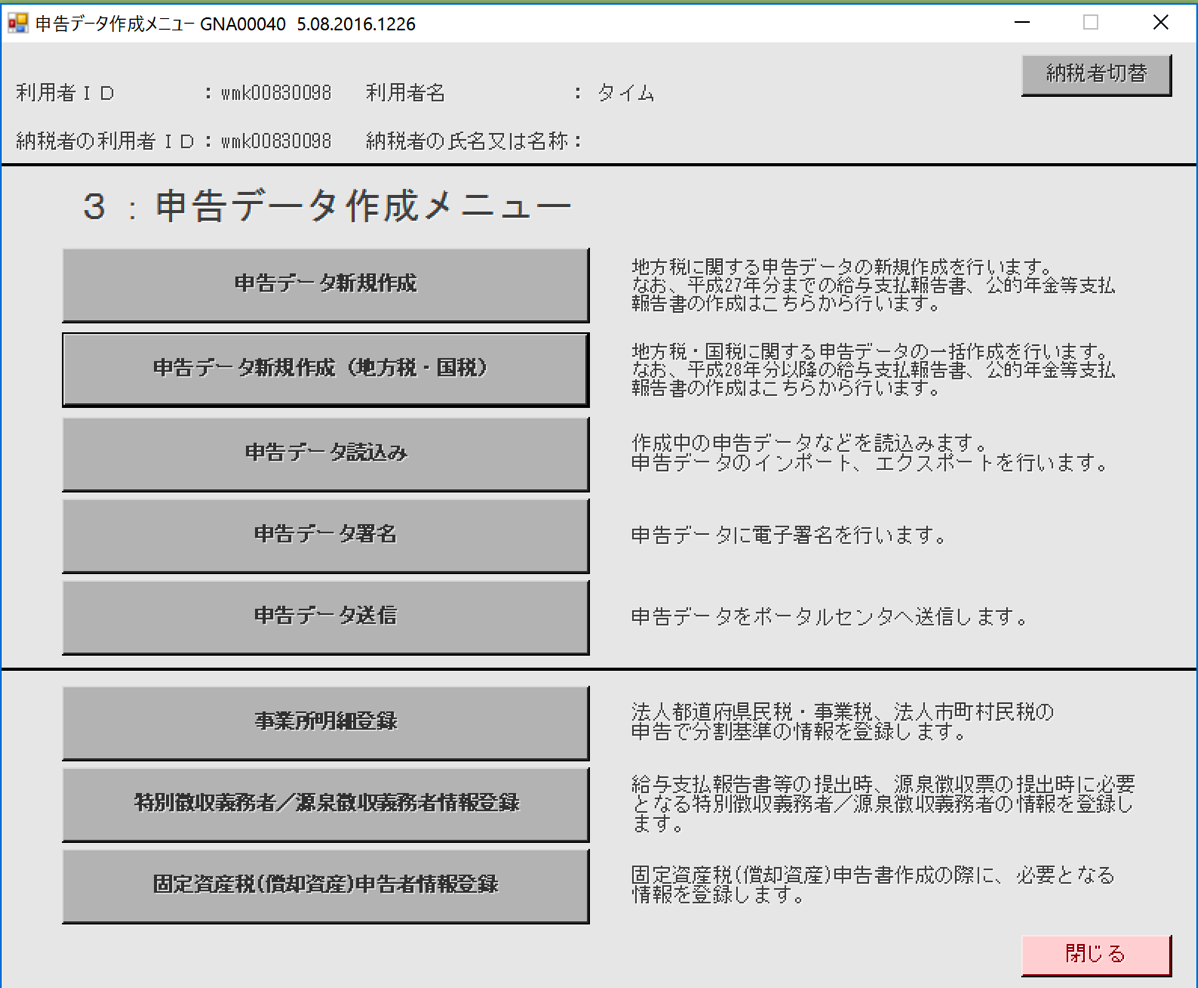The image size is (1198, 988).
Task: Select 特別徴収義務者／源泉徴収義務者情報登録 button
Action: (x=325, y=804)
